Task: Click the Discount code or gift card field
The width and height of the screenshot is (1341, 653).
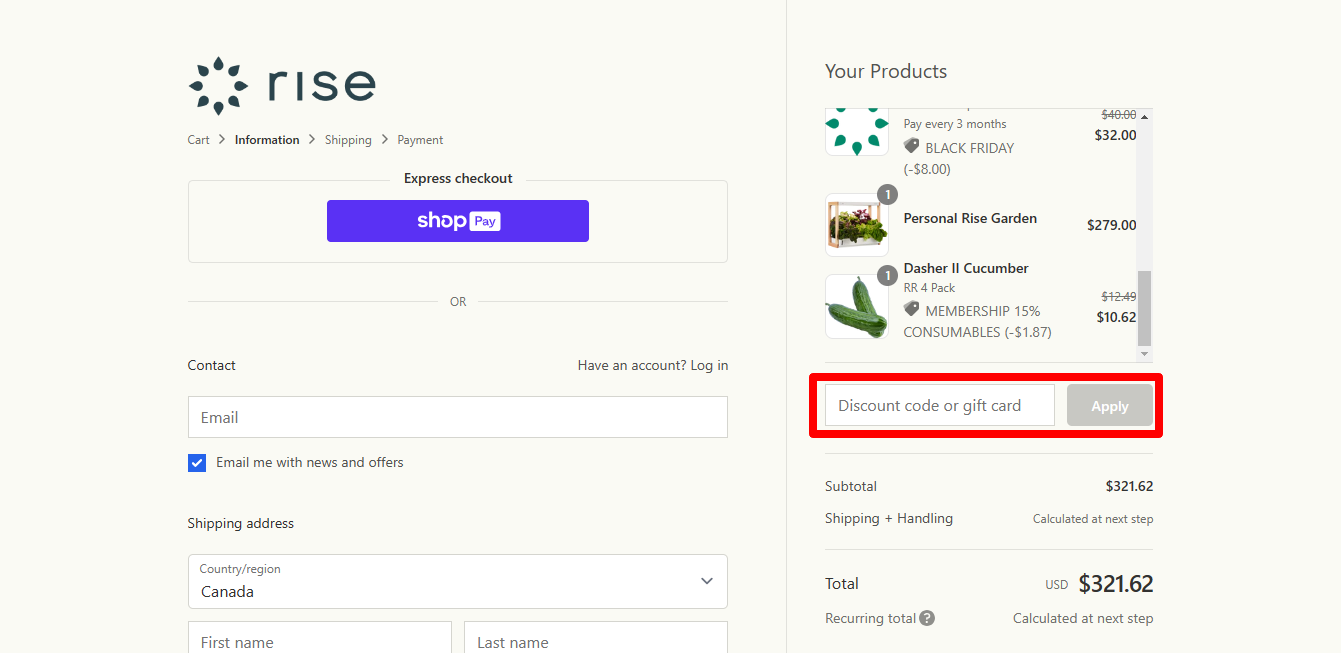Action: click(x=938, y=405)
